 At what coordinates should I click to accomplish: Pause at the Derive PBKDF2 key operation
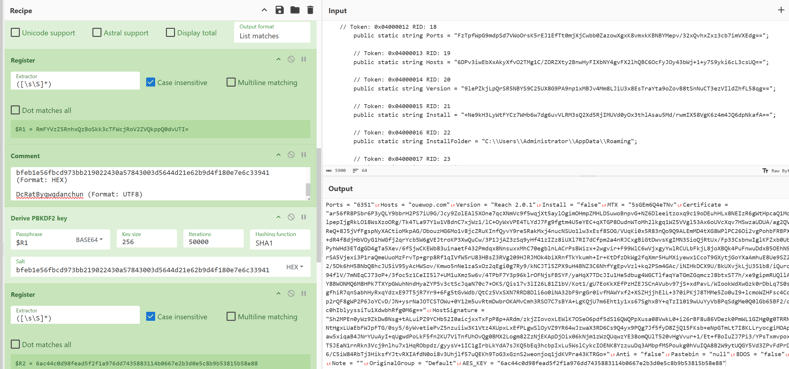[x=304, y=218]
